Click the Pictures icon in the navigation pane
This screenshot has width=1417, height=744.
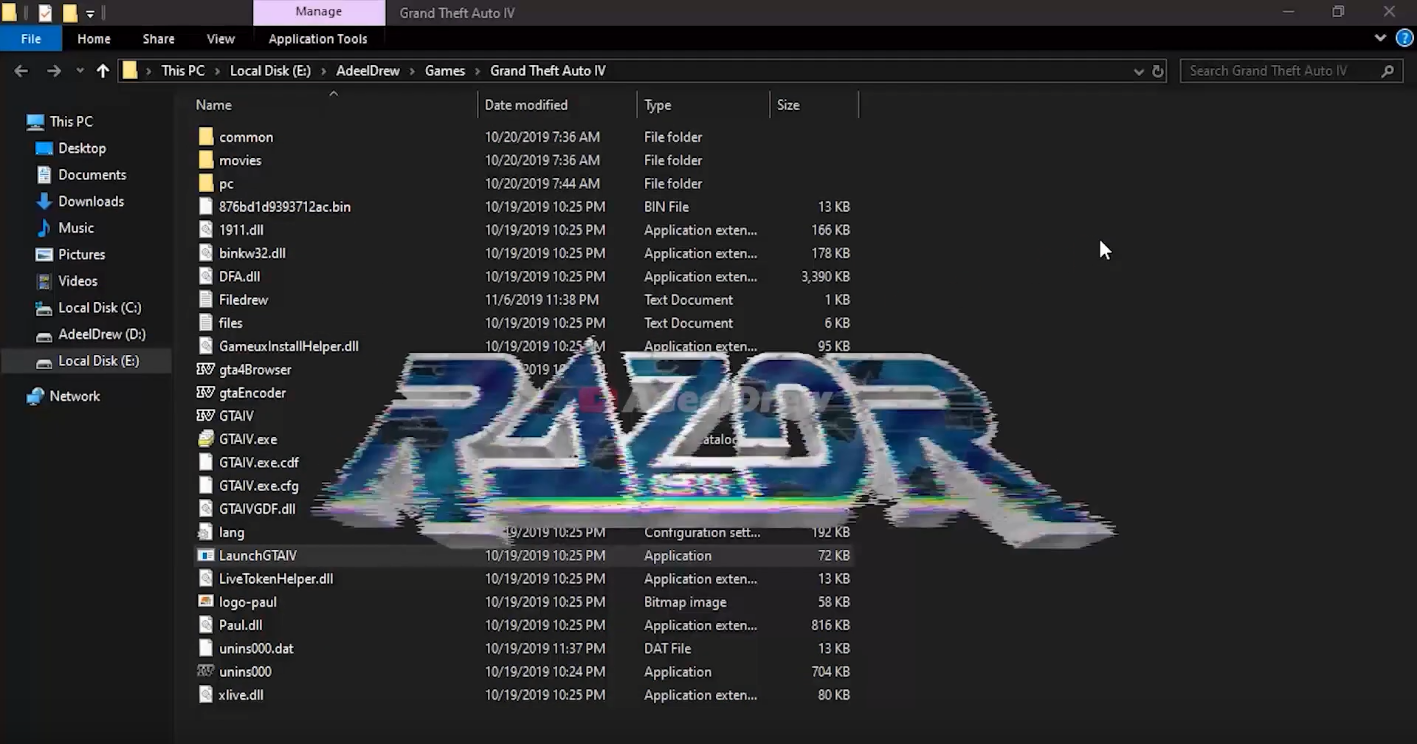pos(44,255)
